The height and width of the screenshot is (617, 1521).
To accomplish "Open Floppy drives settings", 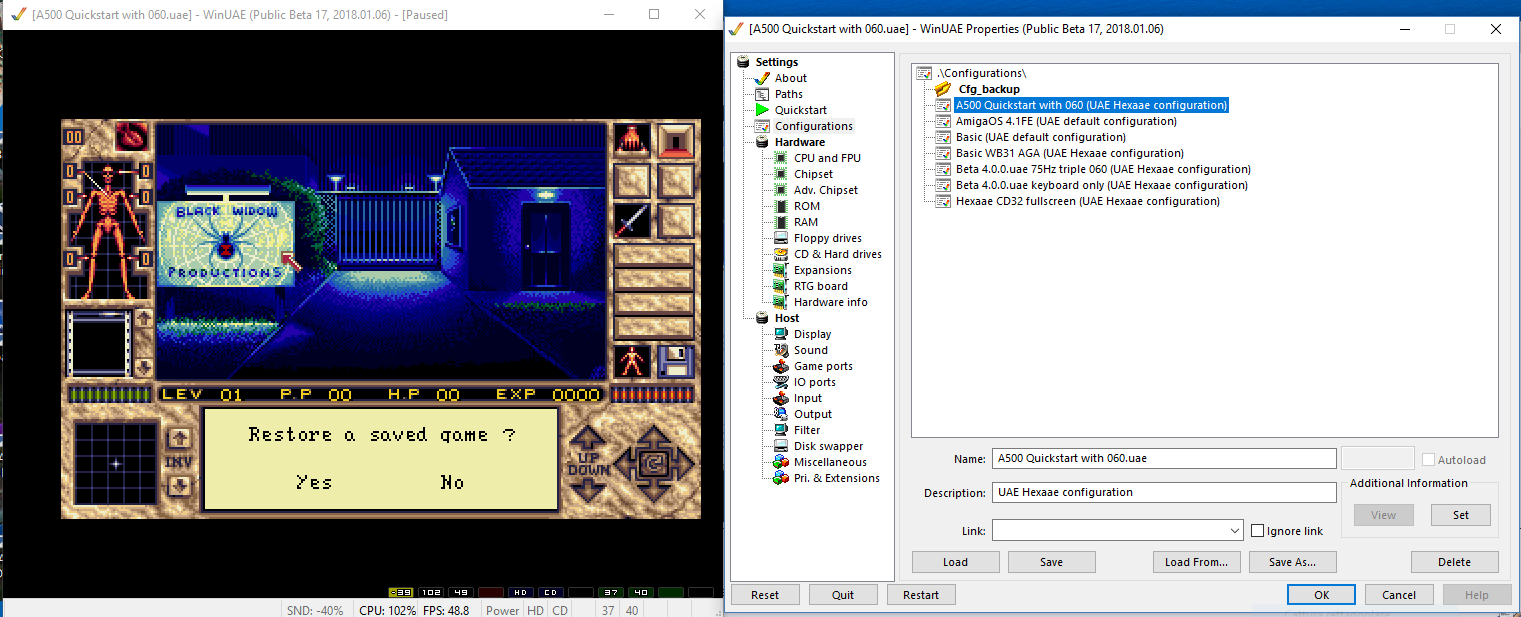I will pos(827,238).
